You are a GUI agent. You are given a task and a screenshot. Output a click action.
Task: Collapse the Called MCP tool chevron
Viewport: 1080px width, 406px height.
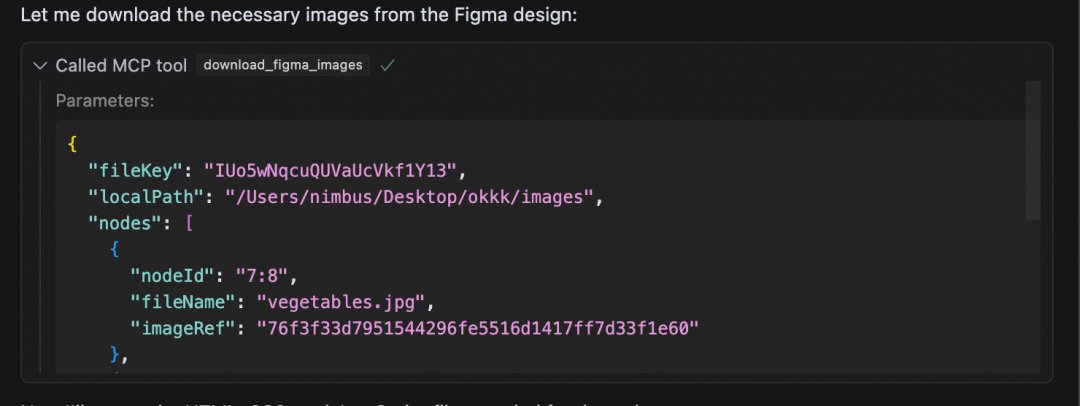point(39,65)
